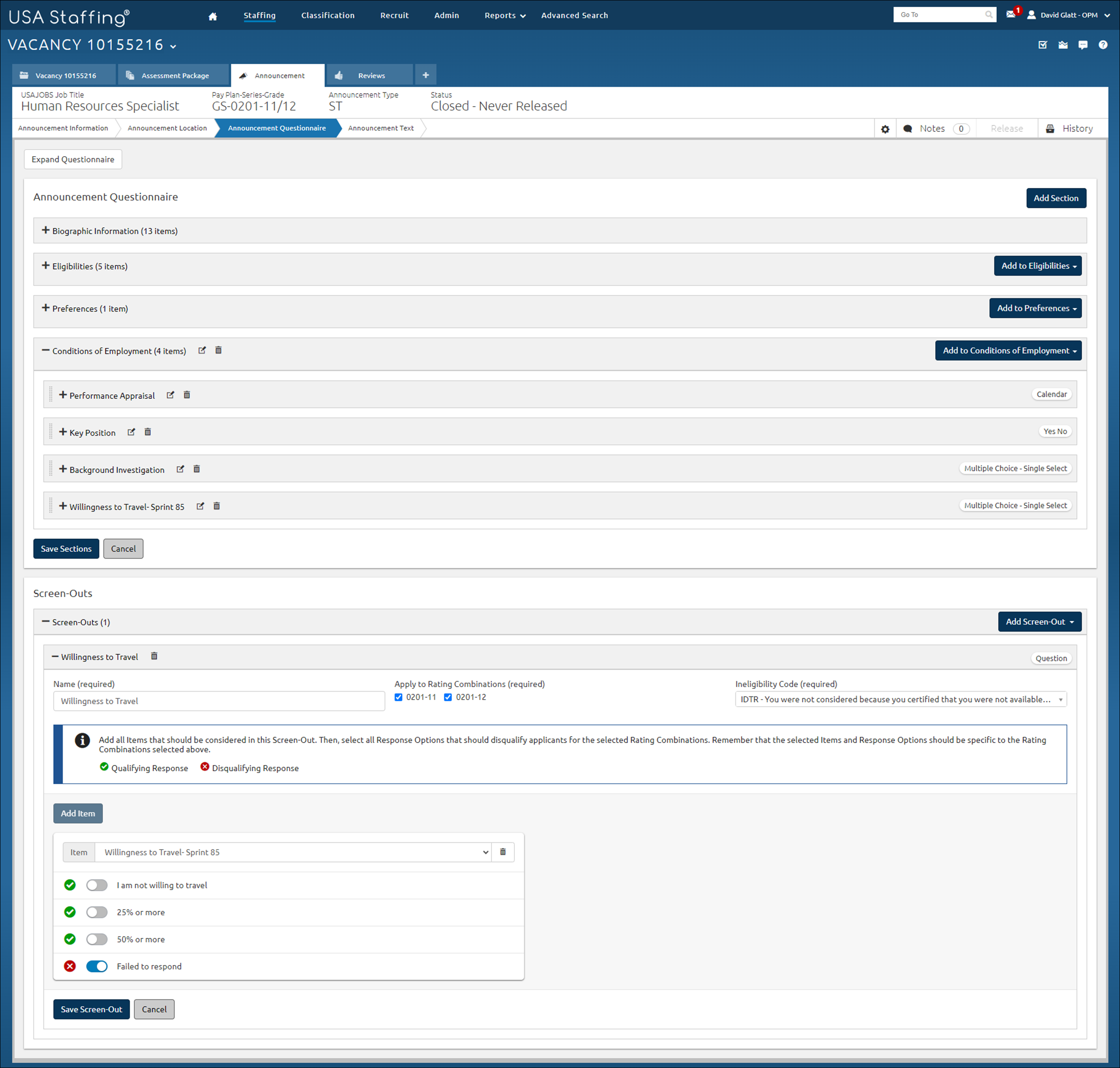Click the Go To search magnifier
The height and width of the screenshot is (1068, 1120).
[x=989, y=15]
